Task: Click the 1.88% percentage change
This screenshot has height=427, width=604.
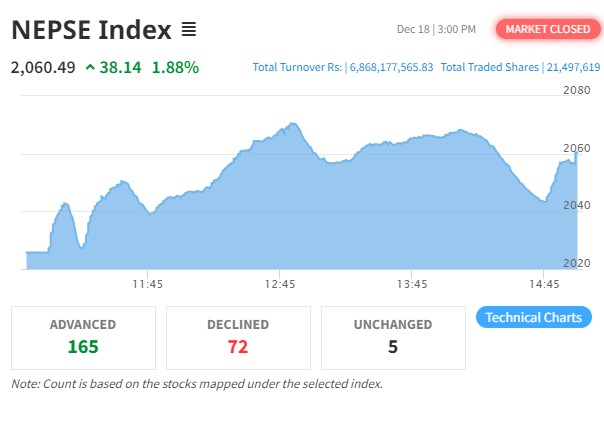Action: coord(175,68)
